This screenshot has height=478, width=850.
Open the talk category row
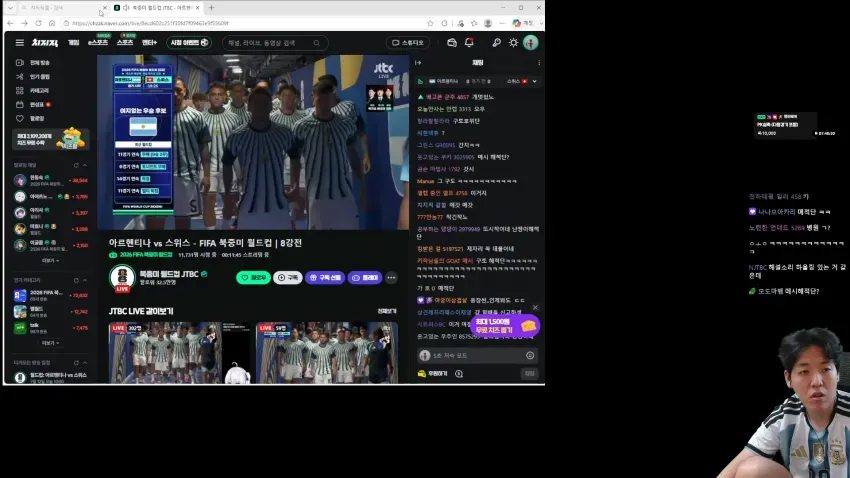(50, 328)
